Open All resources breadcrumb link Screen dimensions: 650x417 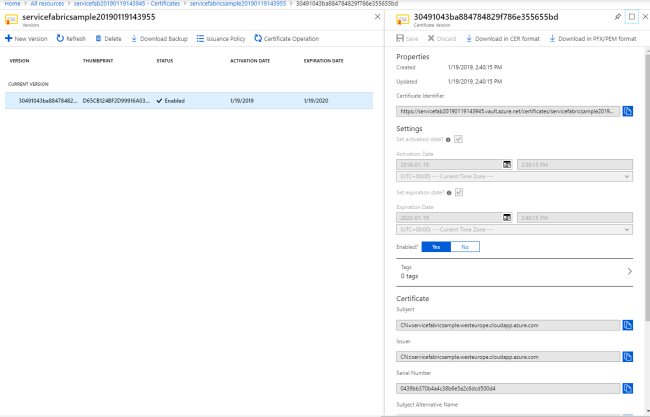pyautogui.click(x=47, y=3)
